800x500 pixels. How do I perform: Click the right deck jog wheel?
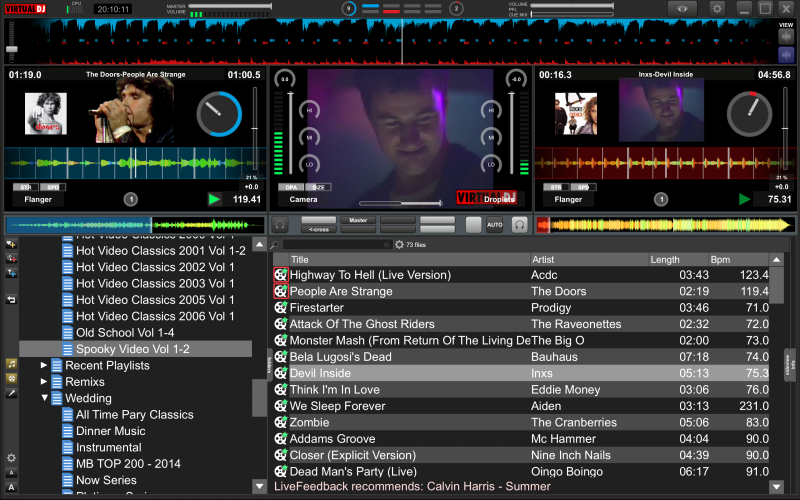pos(749,114)
